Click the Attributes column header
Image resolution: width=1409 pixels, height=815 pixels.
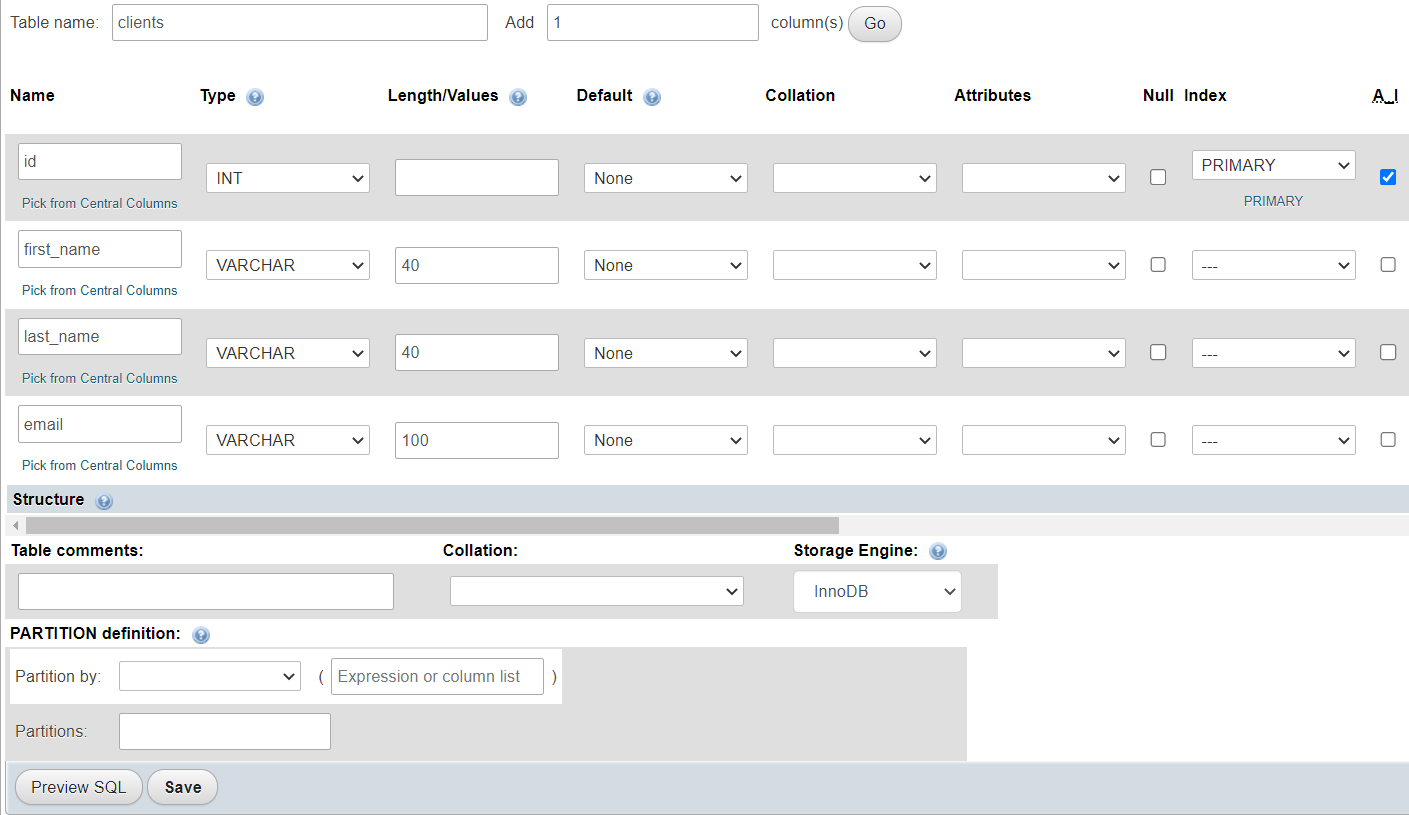[x=992, y=95]
